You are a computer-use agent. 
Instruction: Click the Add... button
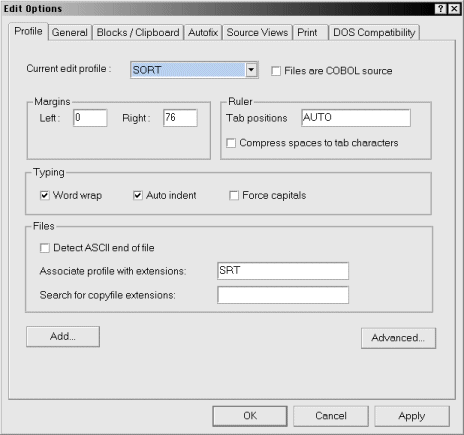point(63,336)
